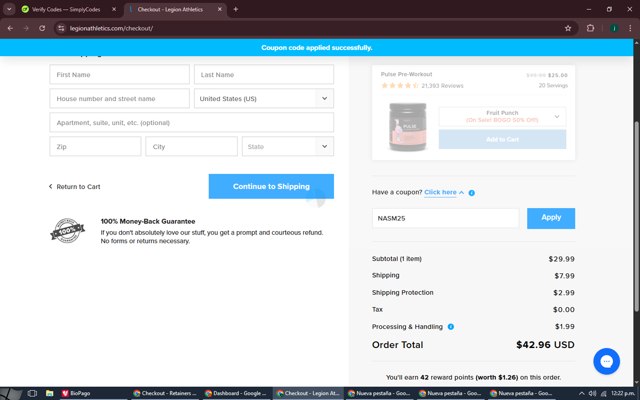
Task: Open the State dropdown
Action: [288, 147]
